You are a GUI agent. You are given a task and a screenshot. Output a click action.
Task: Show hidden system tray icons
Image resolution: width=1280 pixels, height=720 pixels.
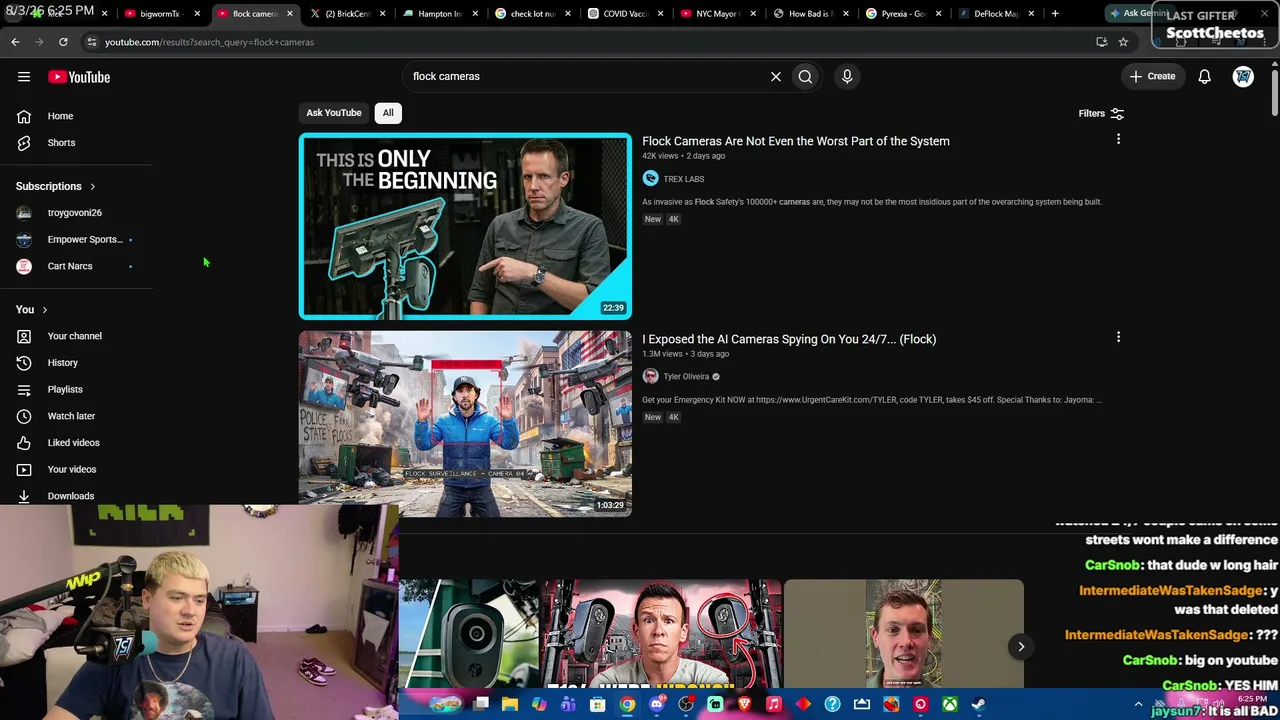click(1138, 705)
